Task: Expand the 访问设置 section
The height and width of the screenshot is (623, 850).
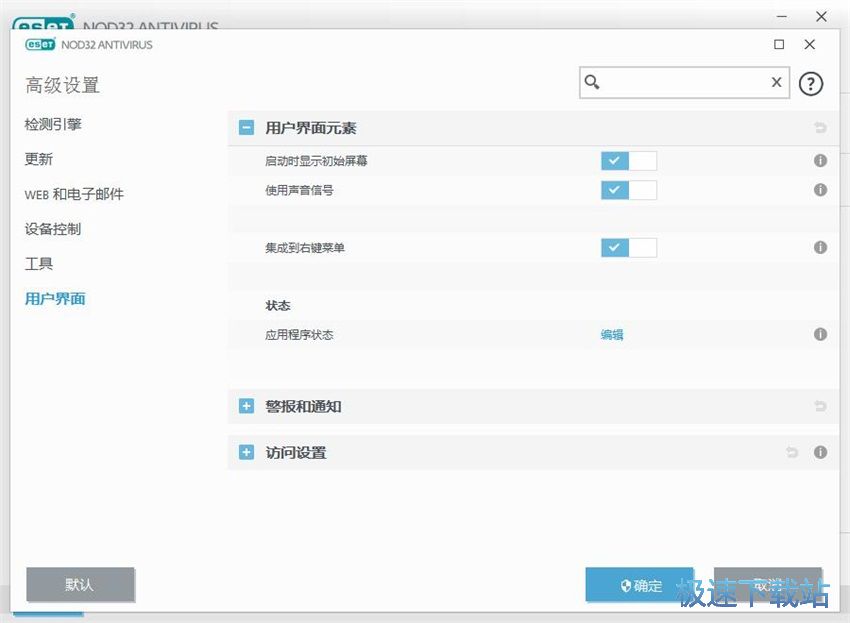Action: click(246, 452)
